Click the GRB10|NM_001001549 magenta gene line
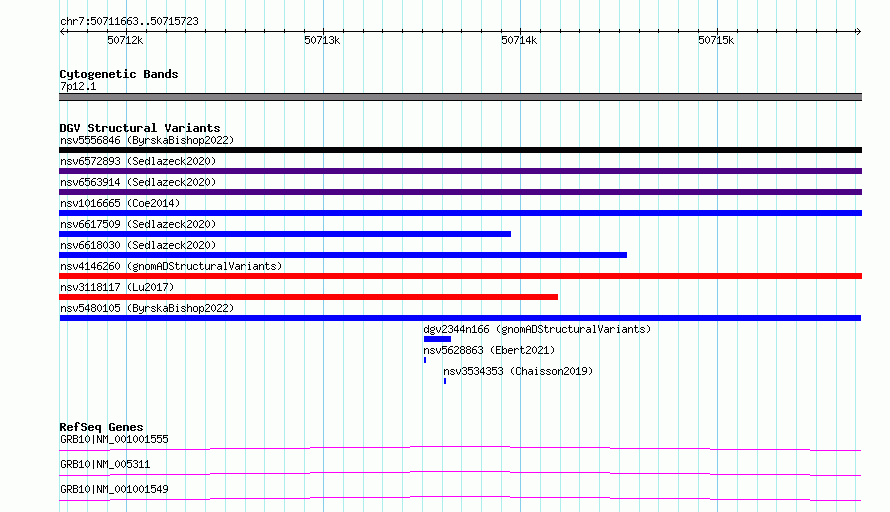 460,498
